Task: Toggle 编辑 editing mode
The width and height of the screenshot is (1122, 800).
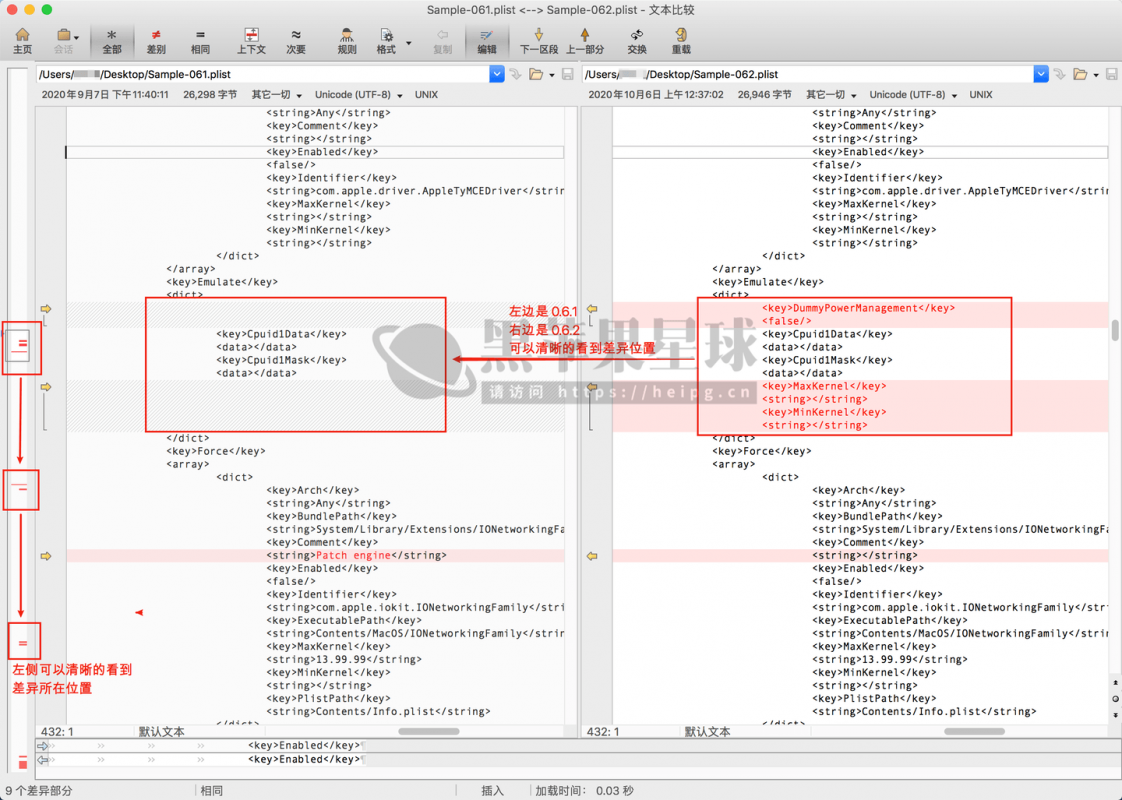Action: [486, 38]
